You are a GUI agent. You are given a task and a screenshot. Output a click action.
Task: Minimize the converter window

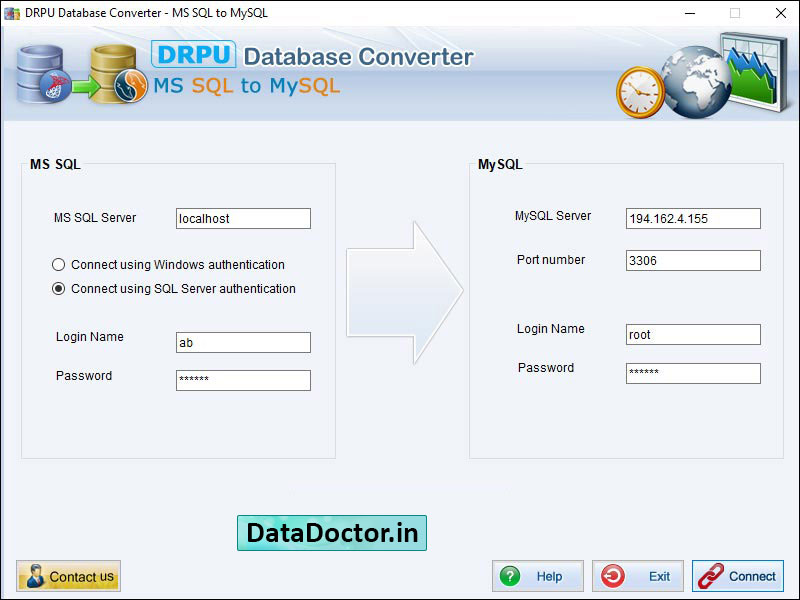(688, 13)
